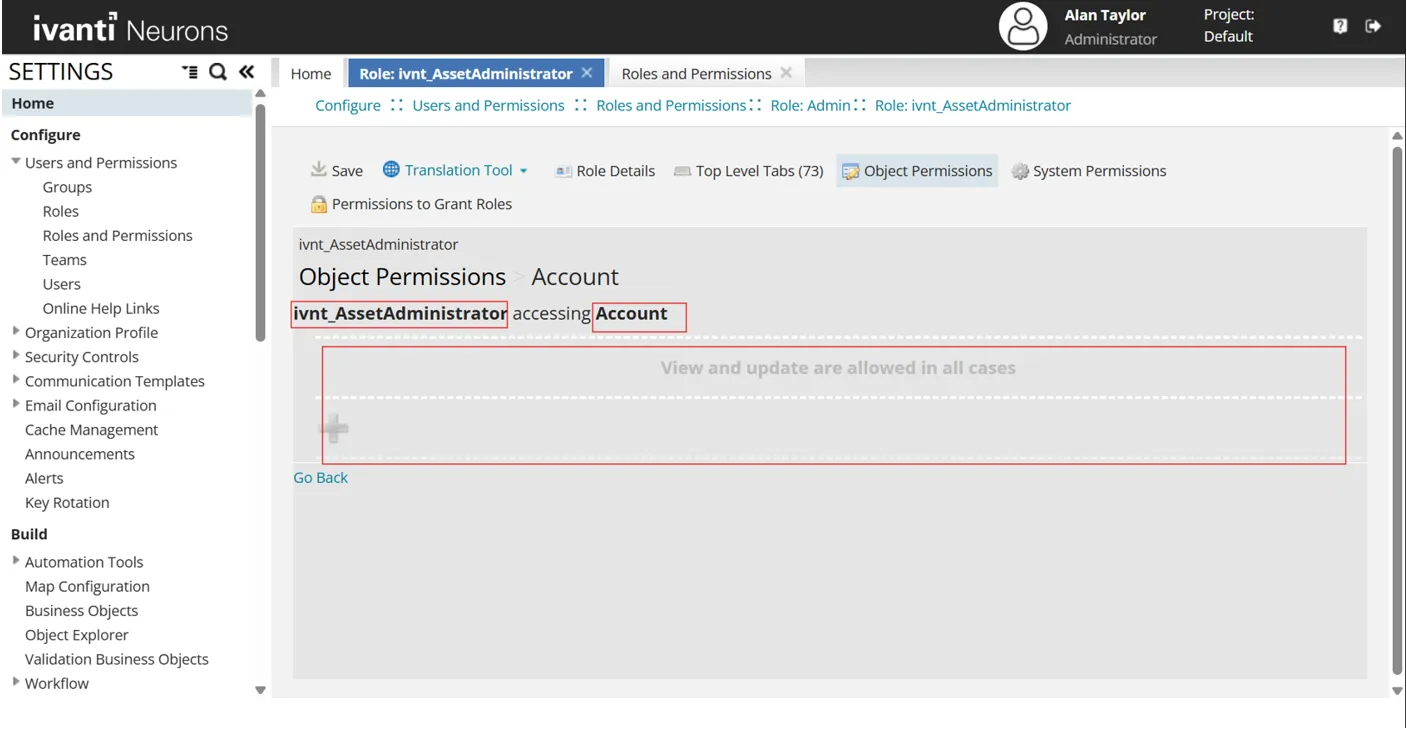Open Online Help Links in sidebar
Viewport: 1407px width, 733px height.
tap(101, 309)
